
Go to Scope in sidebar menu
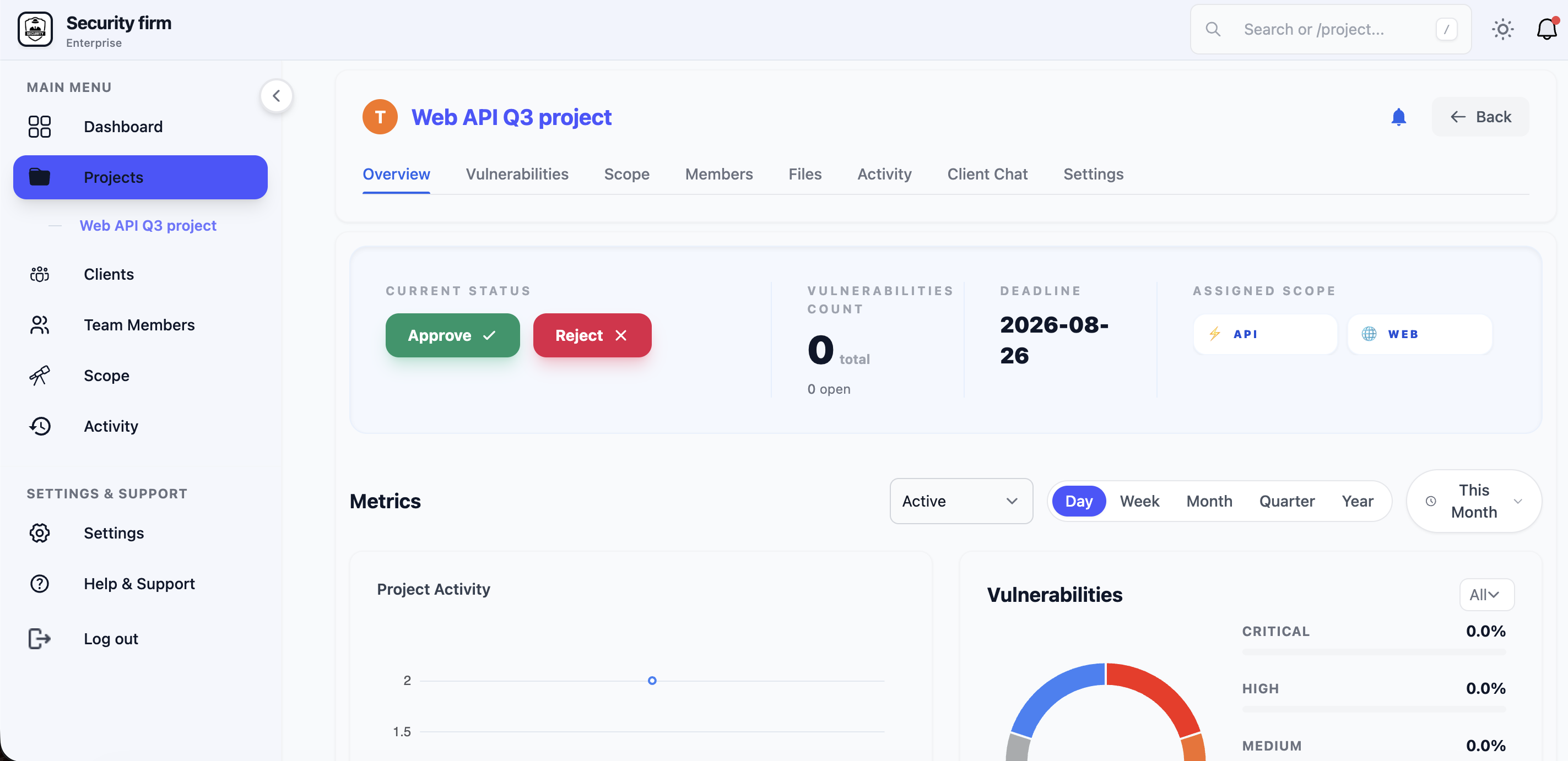140,376
